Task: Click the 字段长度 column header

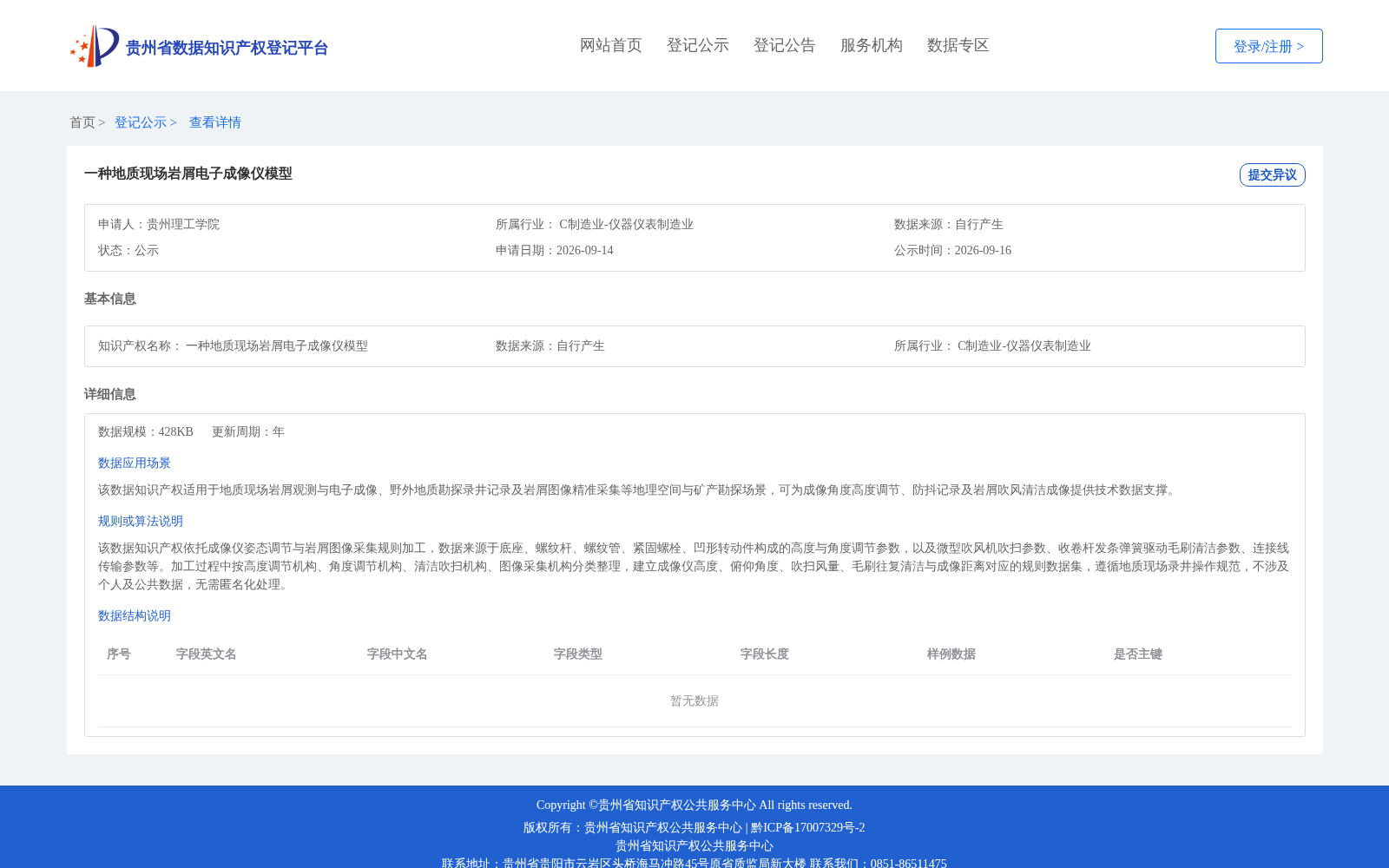Action: (765, 654)
